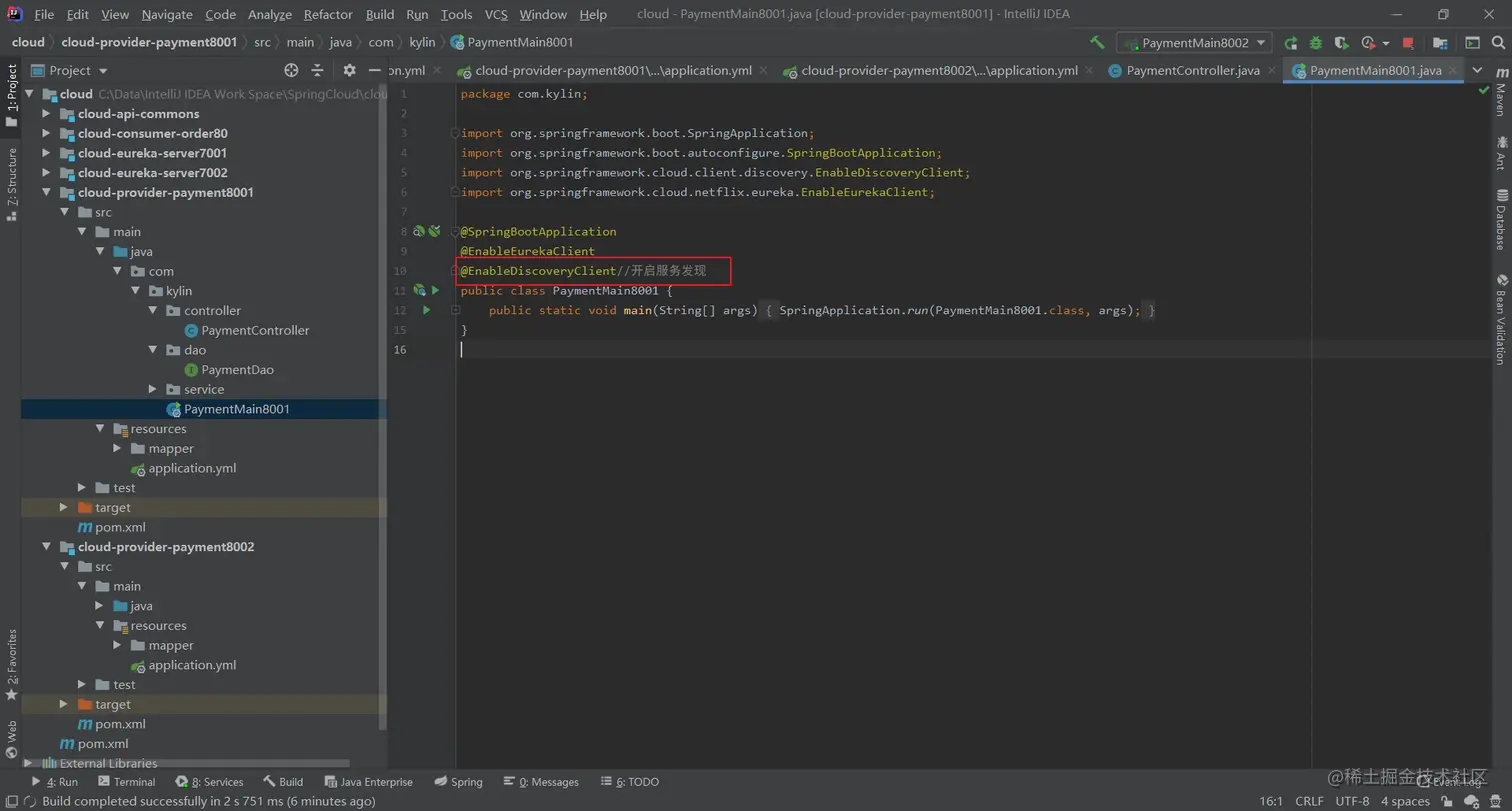Collapse the cloud-provider-payment8001 module

pos(46,192)
